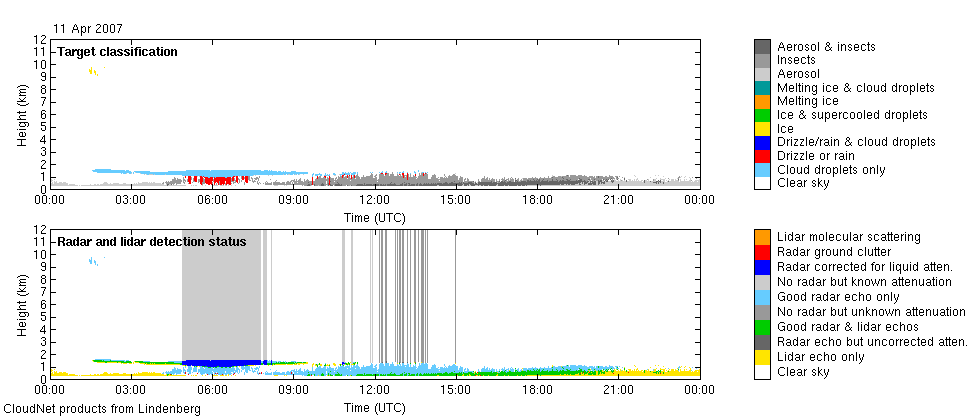Select the Aerosol & insects legend swatch
The height and width of the screenshot is (420, 980).
coord(762,47)
